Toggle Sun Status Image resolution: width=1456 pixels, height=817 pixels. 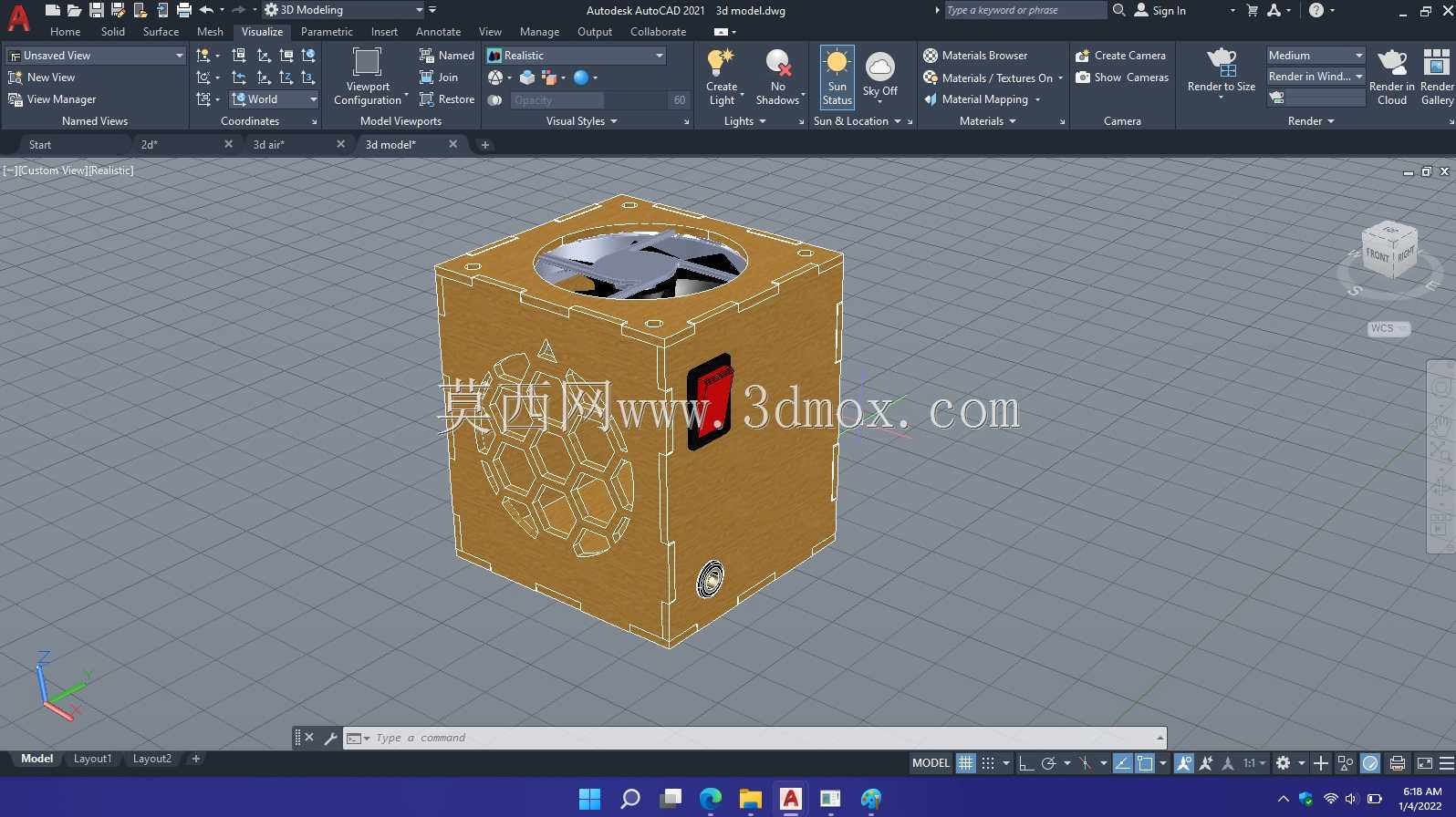pos(837,77)
